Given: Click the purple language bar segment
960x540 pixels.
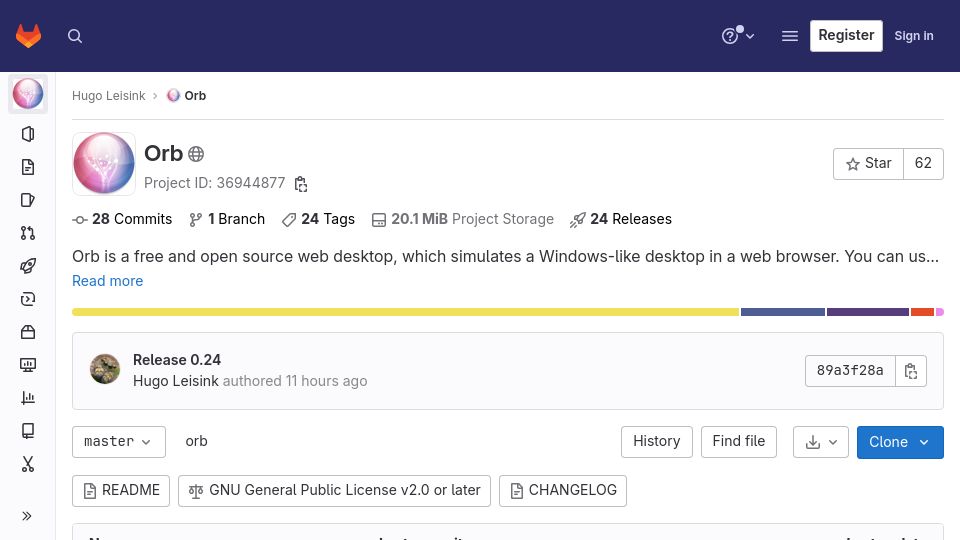Looking at the screenshot, I should tap(868, 312).
